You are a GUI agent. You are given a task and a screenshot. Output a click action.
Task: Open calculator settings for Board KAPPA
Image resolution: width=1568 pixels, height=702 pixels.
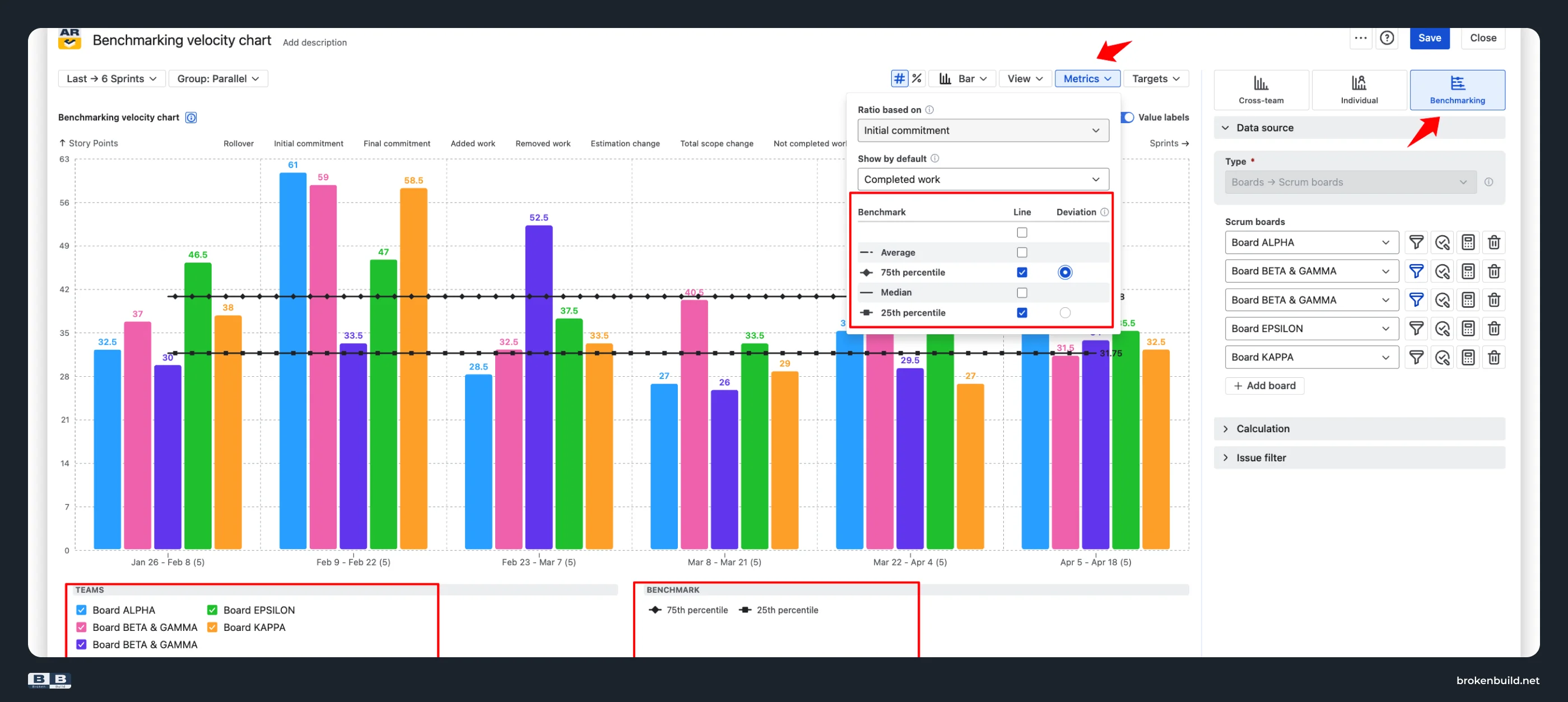[1468, 357]
